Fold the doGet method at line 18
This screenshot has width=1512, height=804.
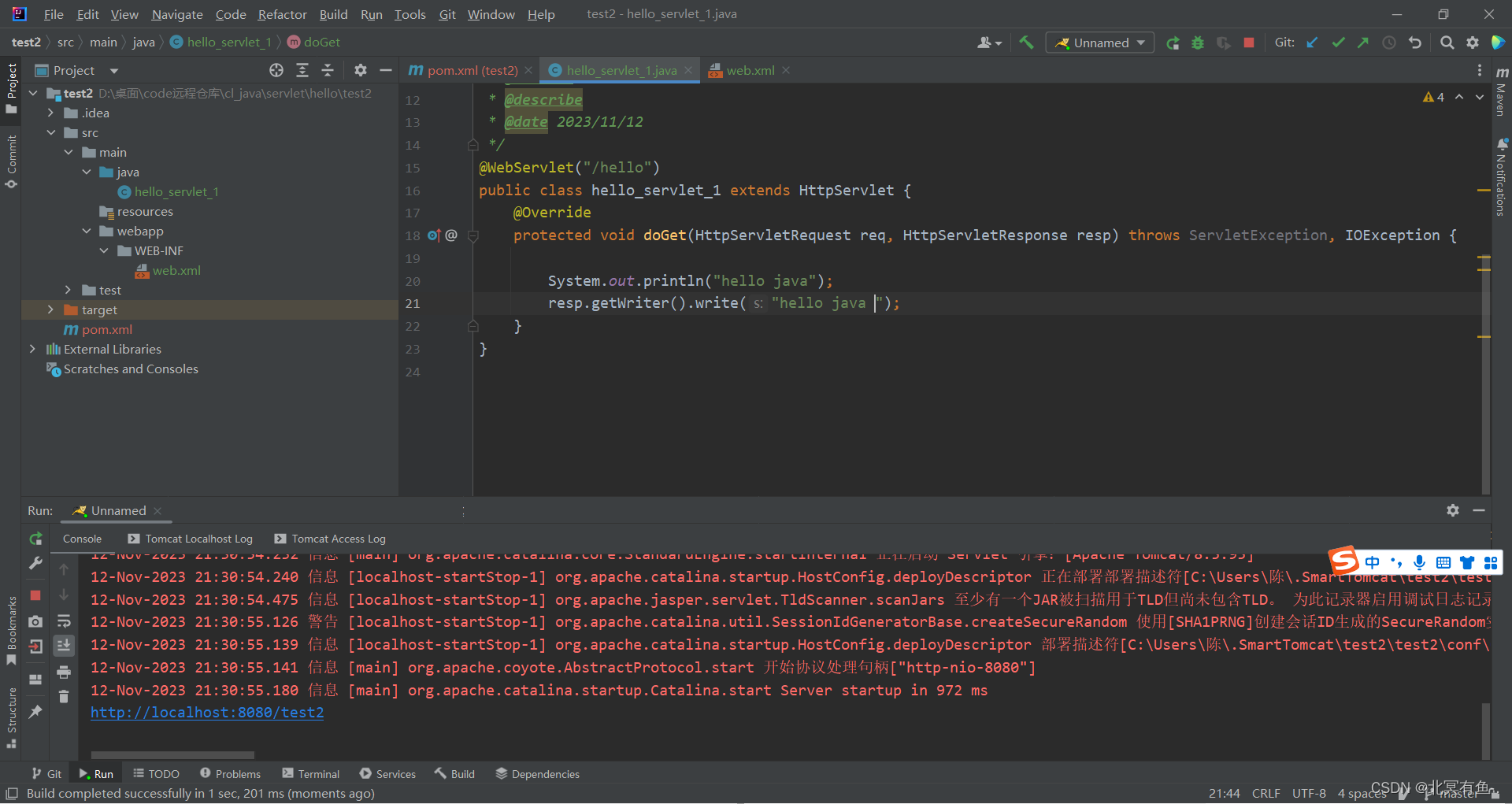[x=473, y=235]
